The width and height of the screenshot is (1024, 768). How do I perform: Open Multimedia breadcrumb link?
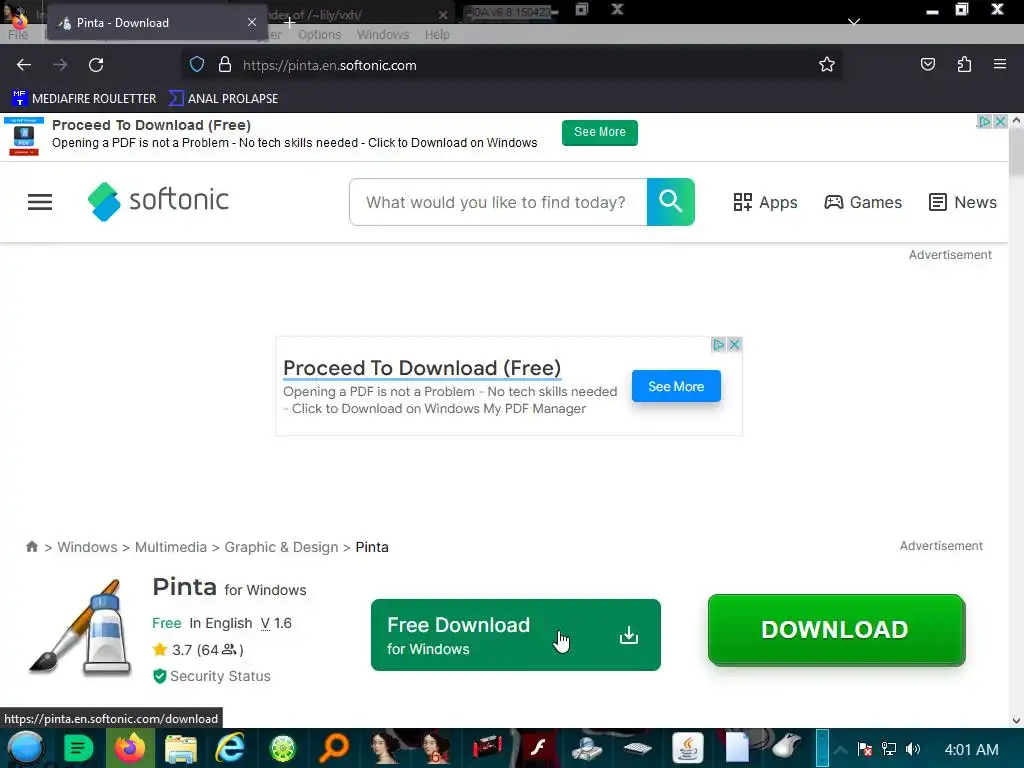coord(170,547)
